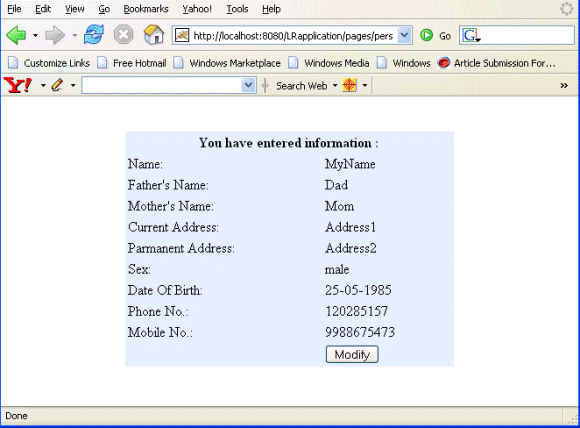Screen dimensions: 580x428
Task: Click the green Go button icon
Action: tap(426, 36)
